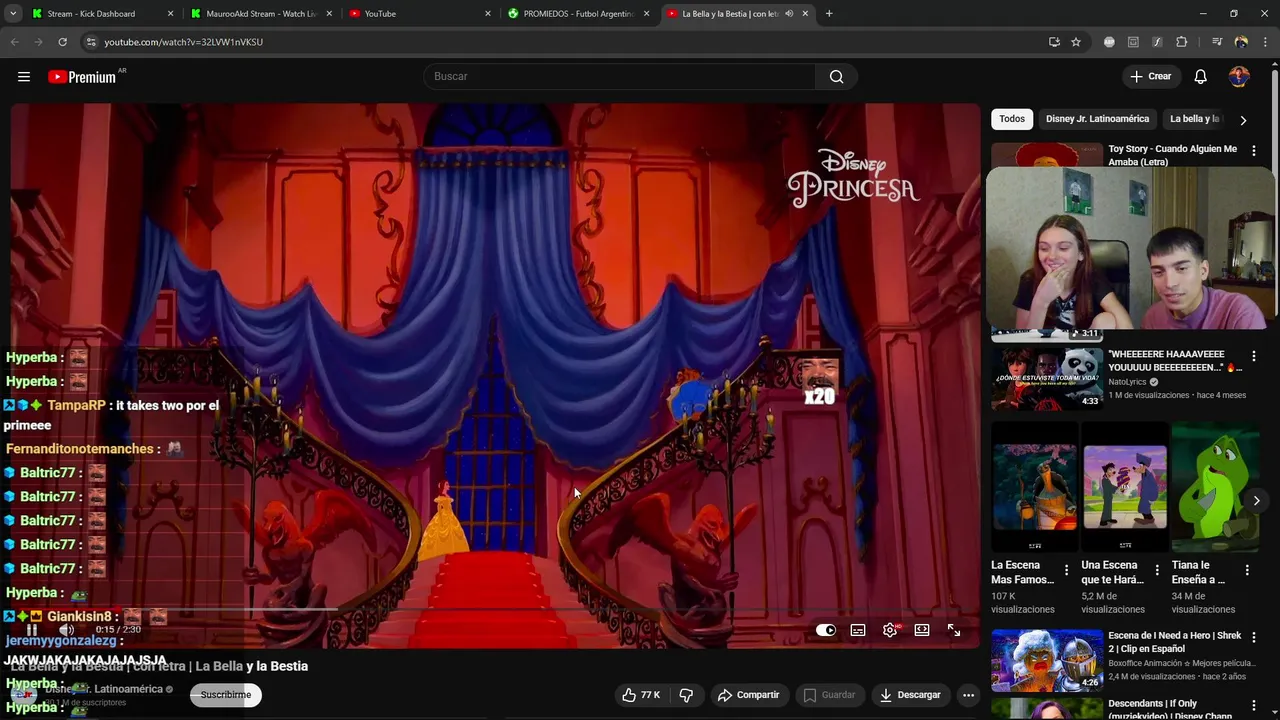
Task: Open YouTube account avatar menu
Action: tap(1239, 77)
